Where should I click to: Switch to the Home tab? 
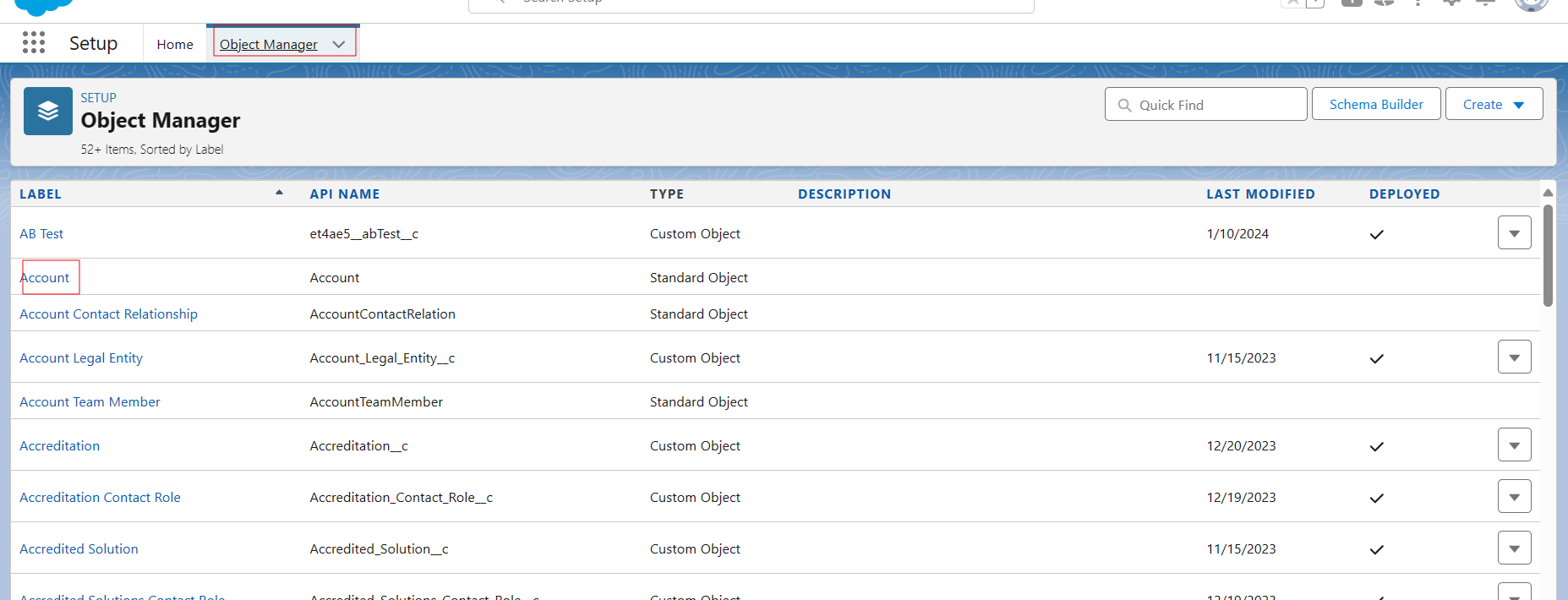pyautogui.click(x=175, y=44)
